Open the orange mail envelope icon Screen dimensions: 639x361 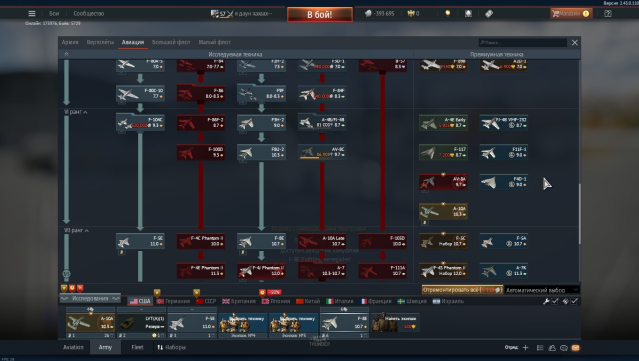pos(575,348)
